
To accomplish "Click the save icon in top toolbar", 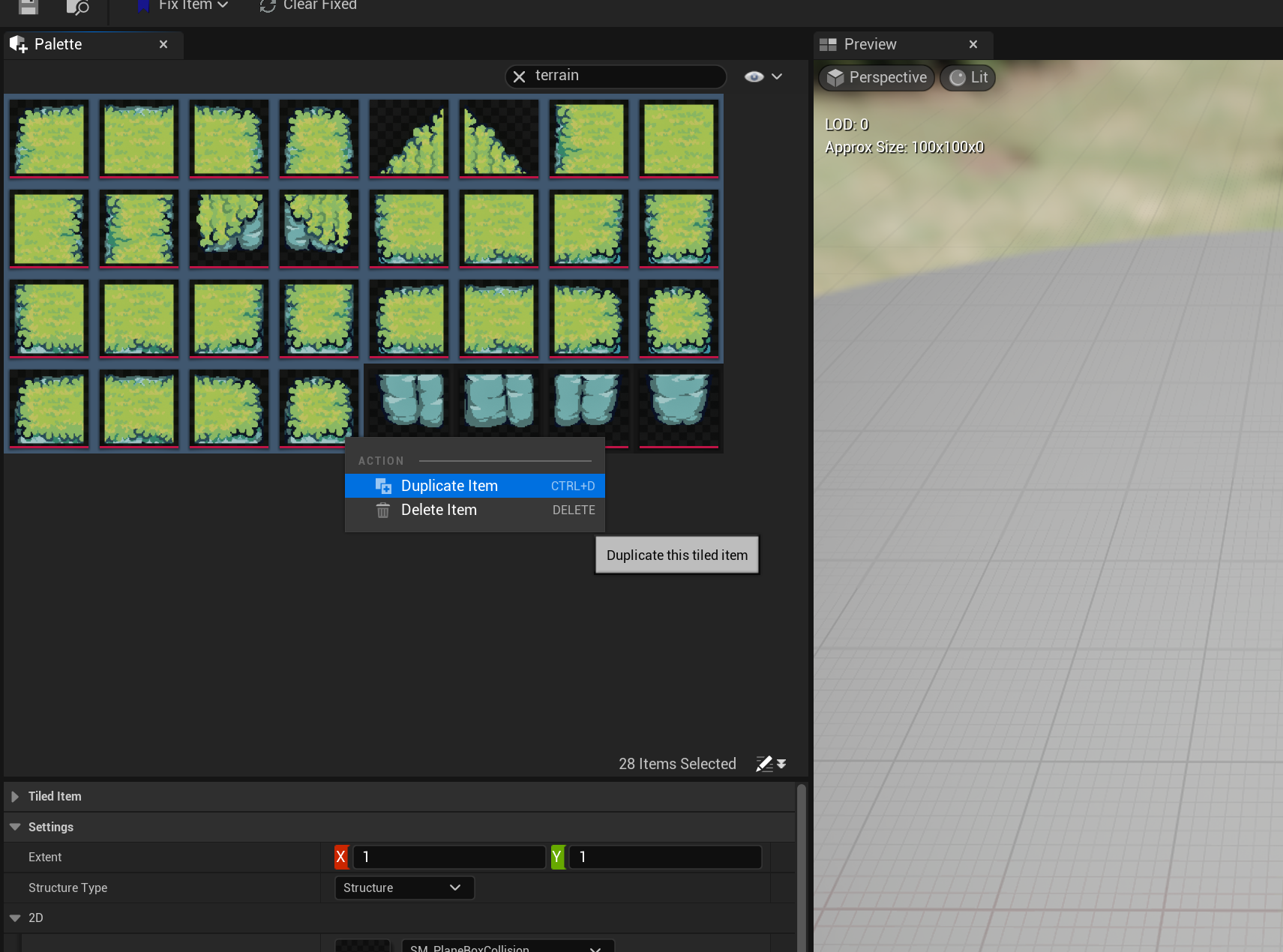I will pos(28,7).
